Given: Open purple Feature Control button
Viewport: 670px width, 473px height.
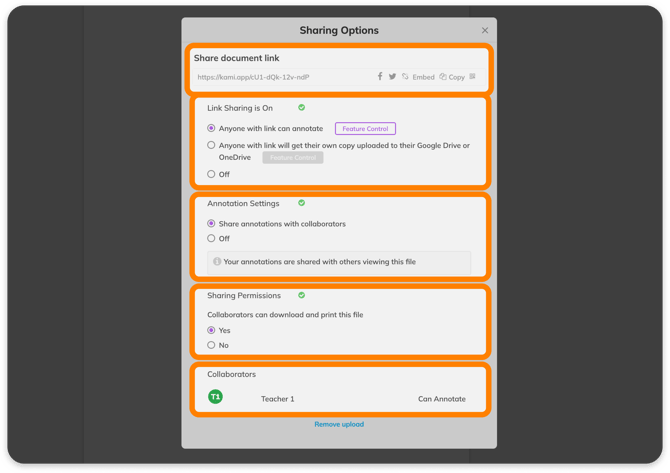Looking at the screenshot, I should [x=365, y=129].
